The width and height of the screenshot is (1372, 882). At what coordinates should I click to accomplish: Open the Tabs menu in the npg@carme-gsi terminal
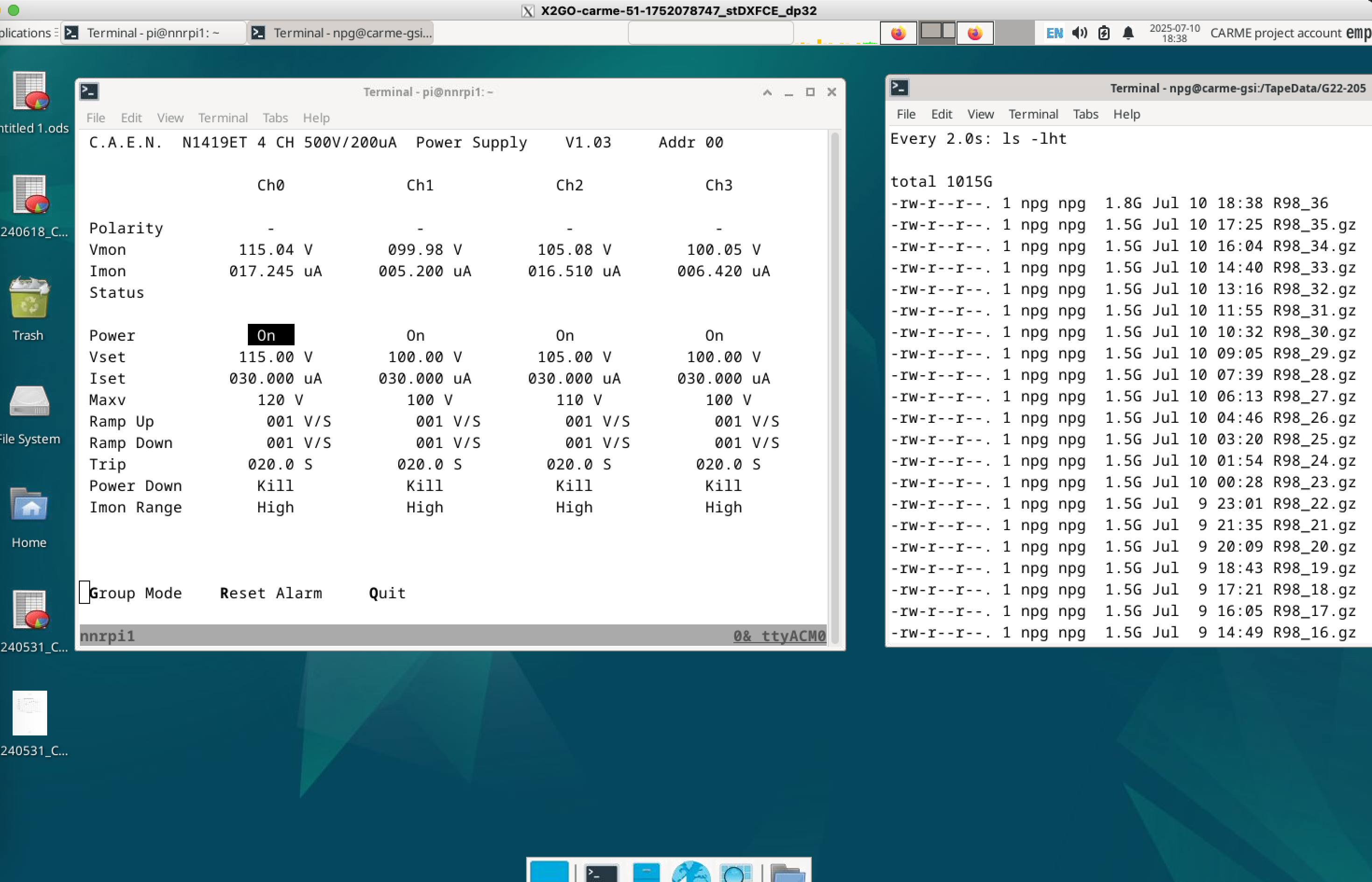pyautogui.click(x=1085, y=114)
